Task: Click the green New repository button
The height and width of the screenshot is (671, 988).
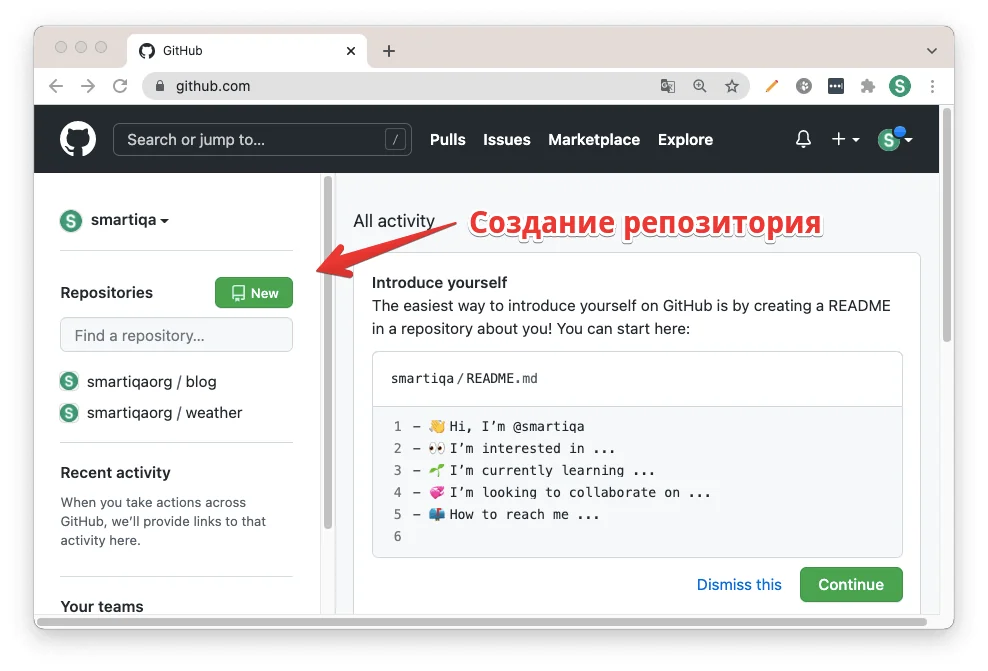Action: tap(254, 293)
